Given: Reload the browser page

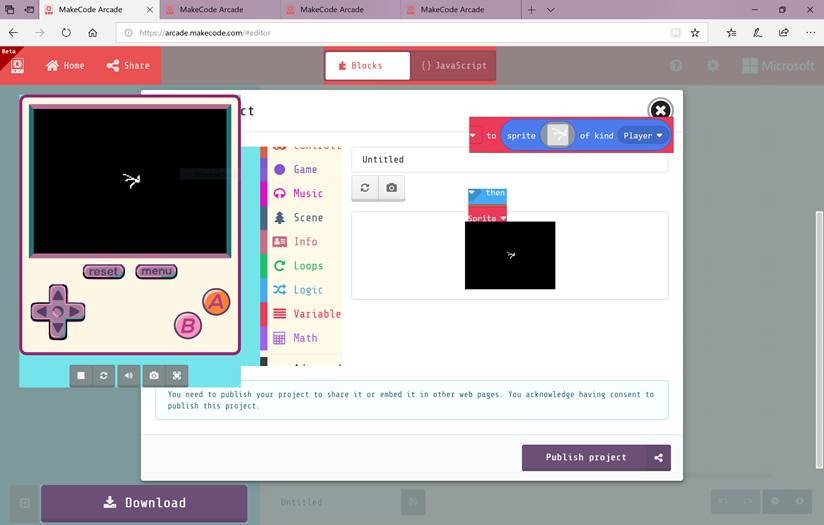Looking at the screenshot, I should tap(66, 33).
